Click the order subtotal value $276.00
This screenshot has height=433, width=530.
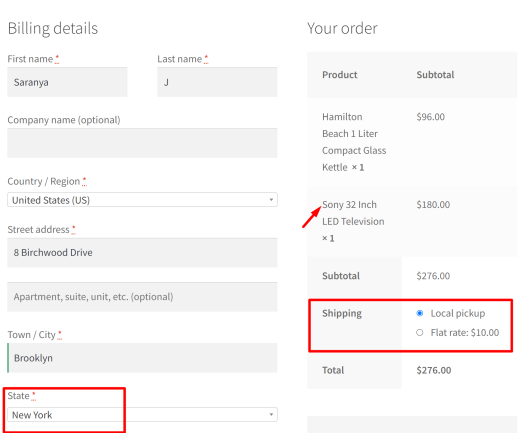coord(433,276)
